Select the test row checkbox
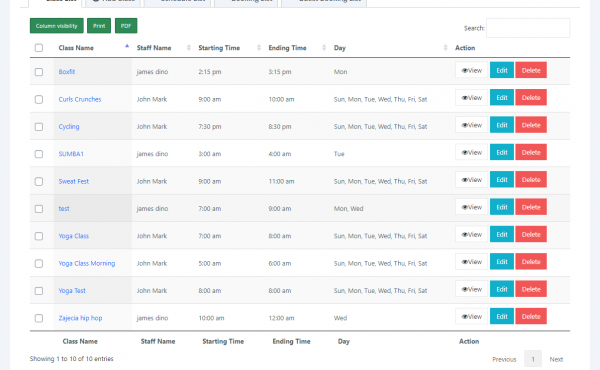Viewport: 600px width, 370px height. (39, 209)
